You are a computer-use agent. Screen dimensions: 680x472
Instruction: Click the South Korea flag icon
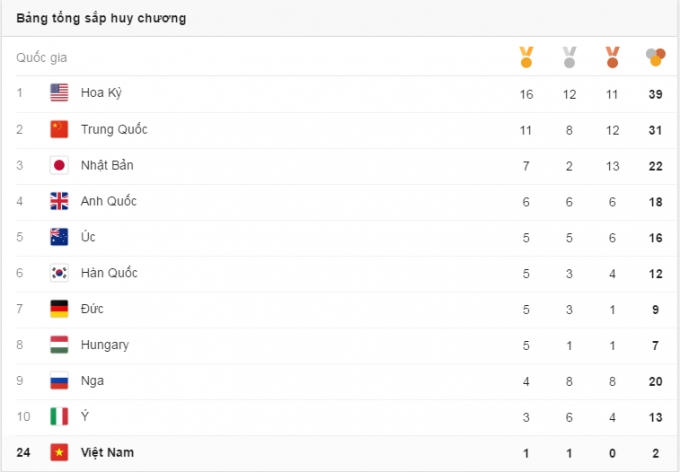(59, 273)
